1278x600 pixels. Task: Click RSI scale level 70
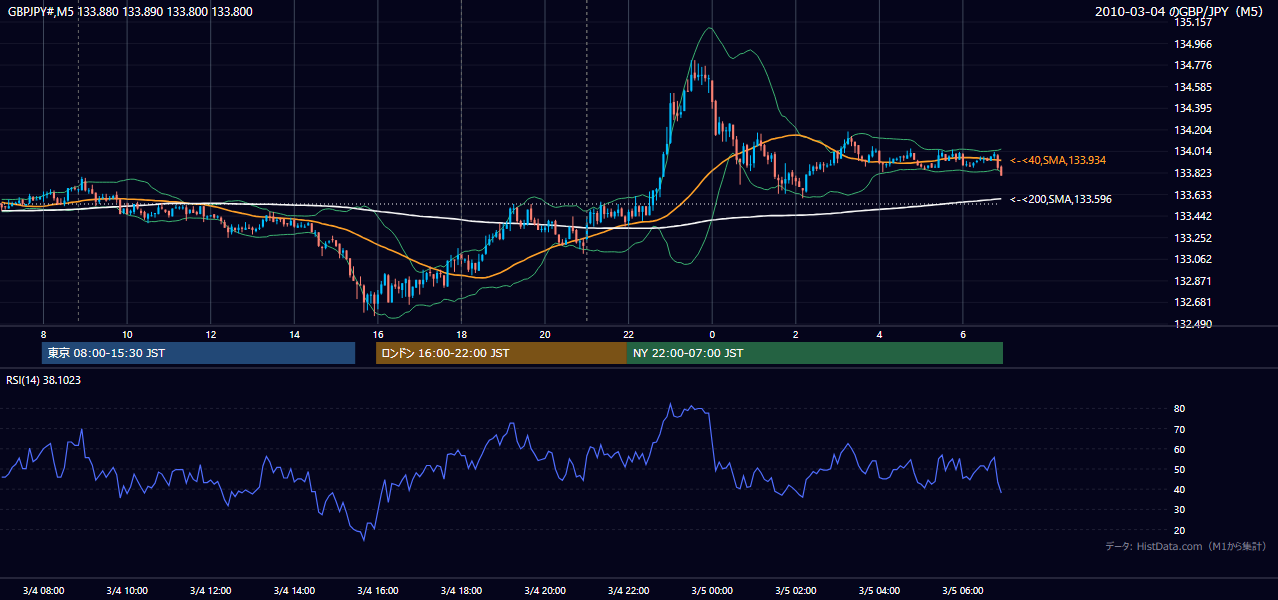tap(1180, 429)
